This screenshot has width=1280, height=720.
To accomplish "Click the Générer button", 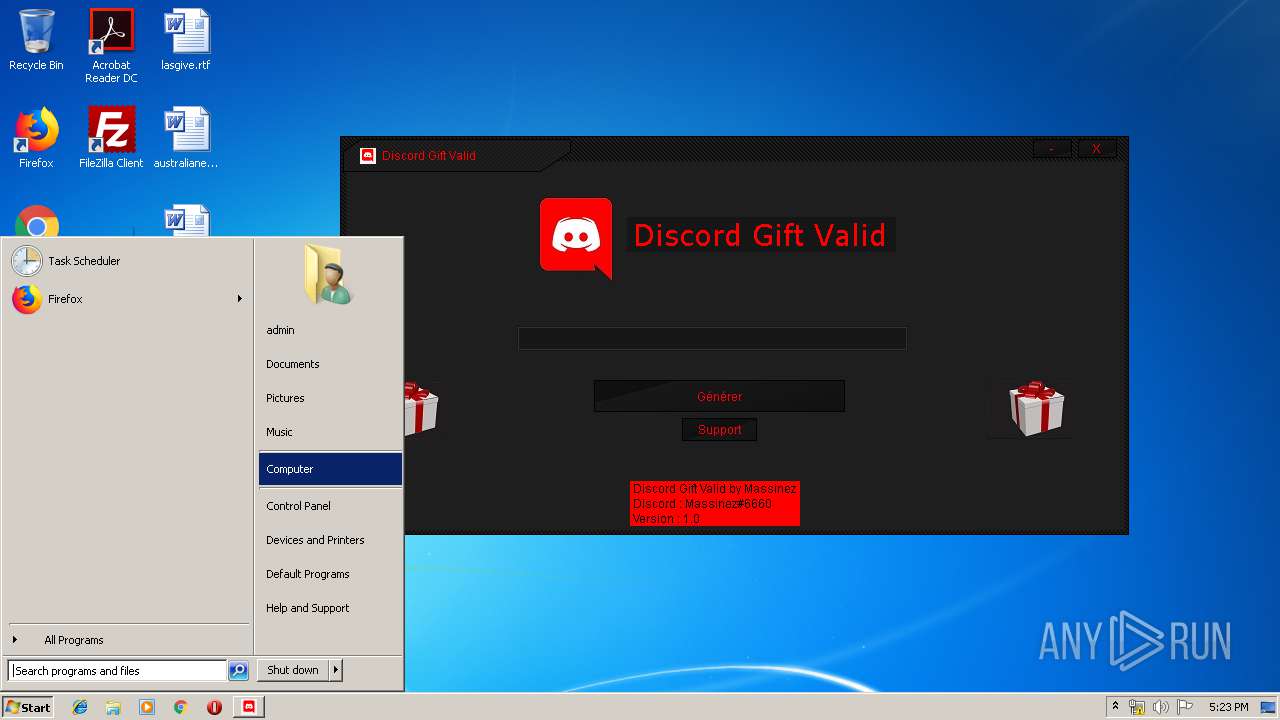I will [719, 396].
